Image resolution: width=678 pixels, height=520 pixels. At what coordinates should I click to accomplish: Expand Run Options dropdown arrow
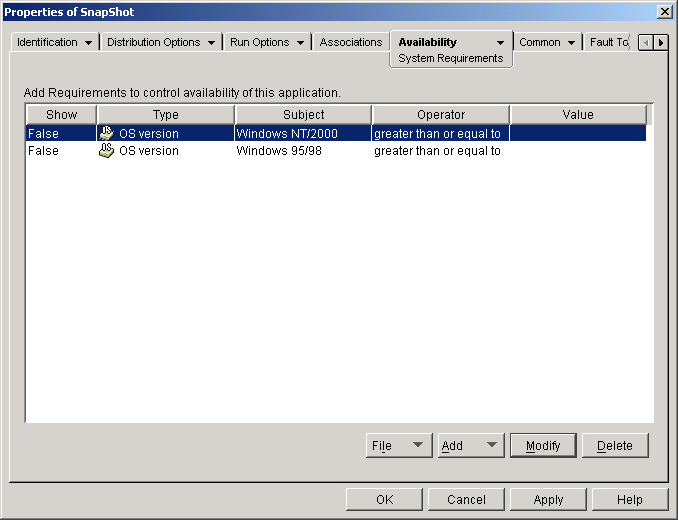pyautogui.click(x=301, y=43)
